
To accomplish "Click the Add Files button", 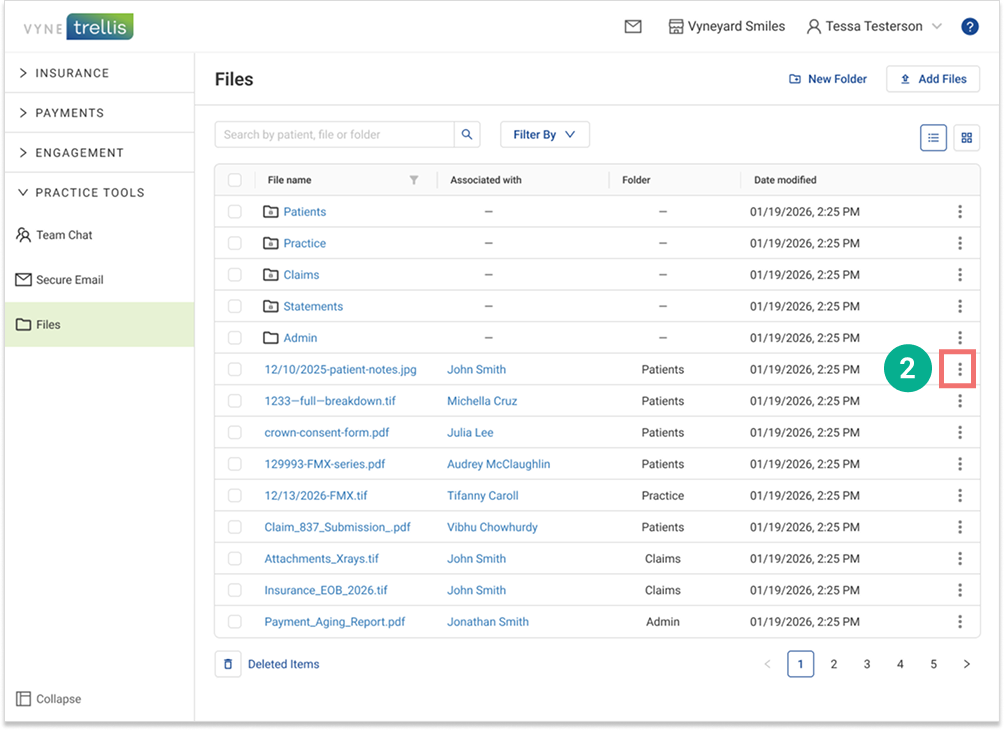I will pos(932,79).
